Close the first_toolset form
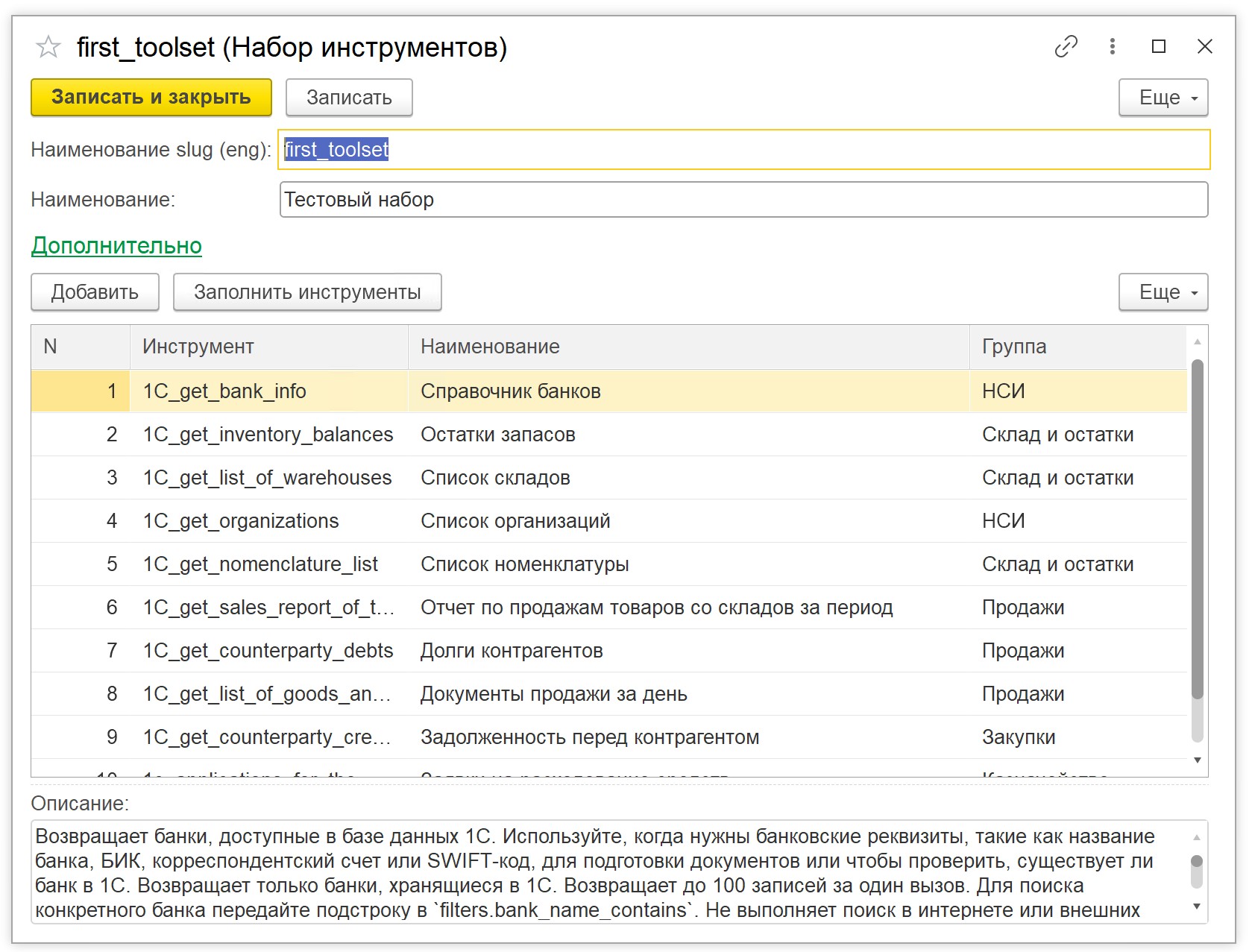 click(x=1204, y=46)
